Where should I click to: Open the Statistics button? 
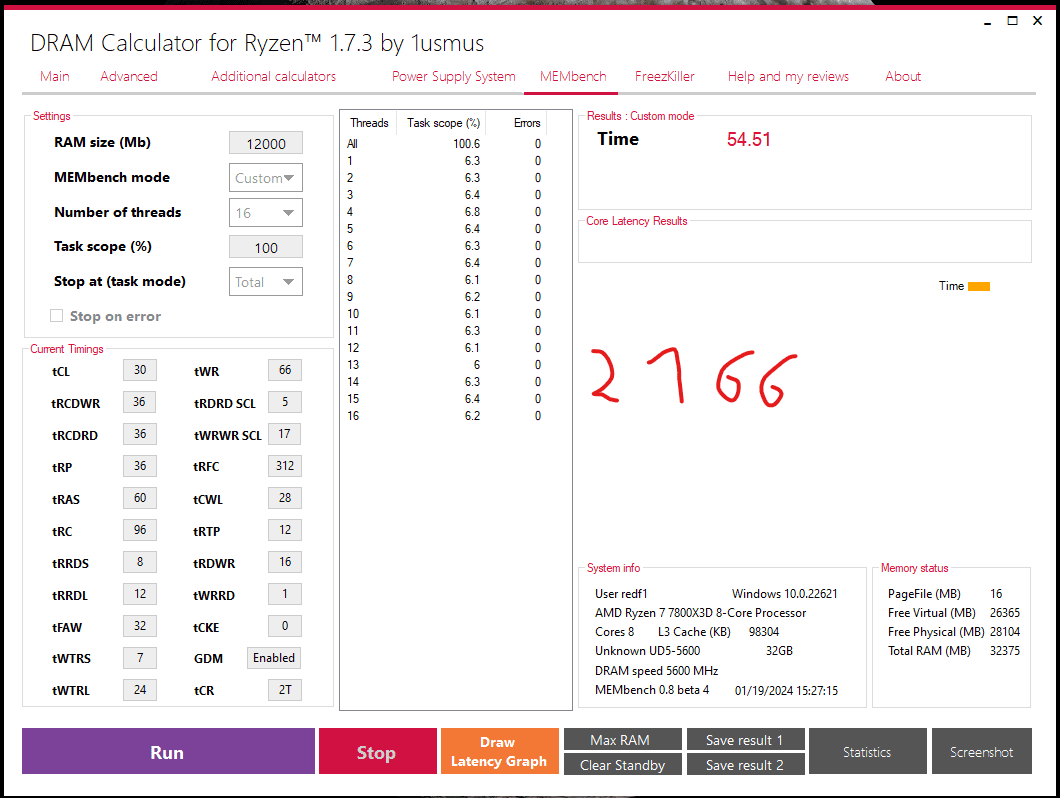[x=867, y=751]
